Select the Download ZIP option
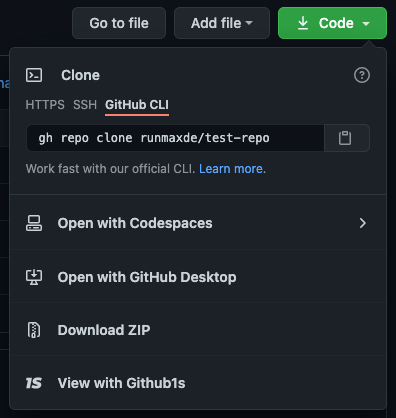The image size is (396, 418). (x=198, y=330)
